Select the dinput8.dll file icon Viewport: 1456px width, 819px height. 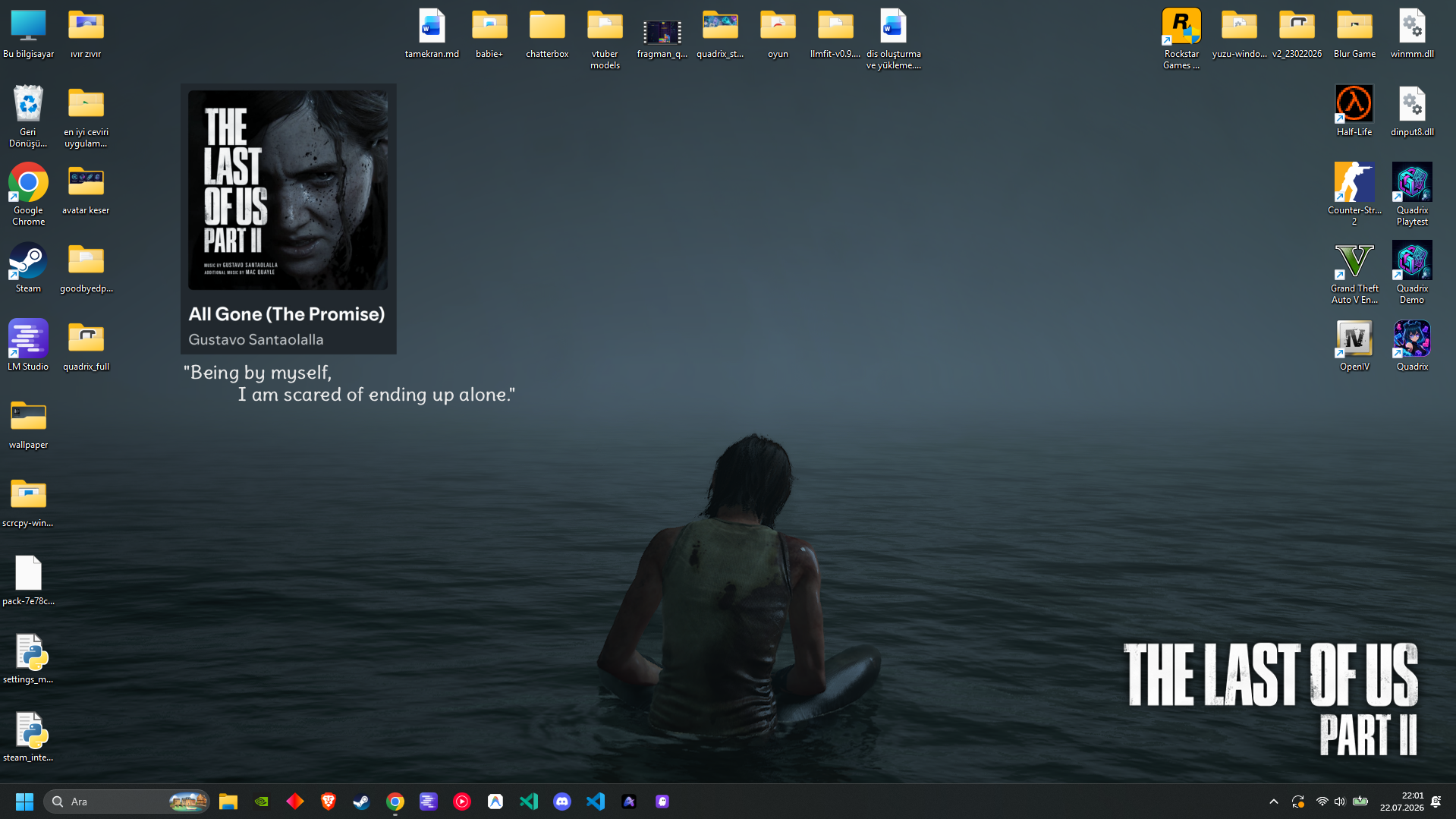(1412, 111)
